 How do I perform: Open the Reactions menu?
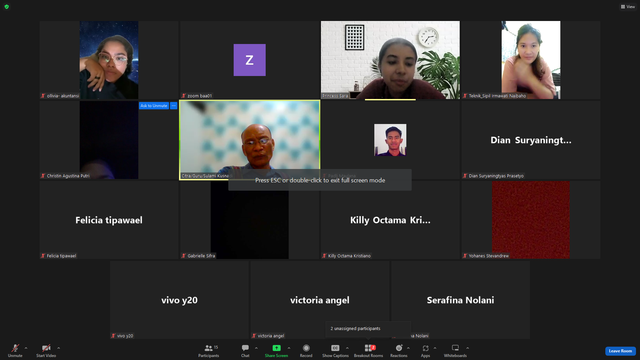point(399,350)
